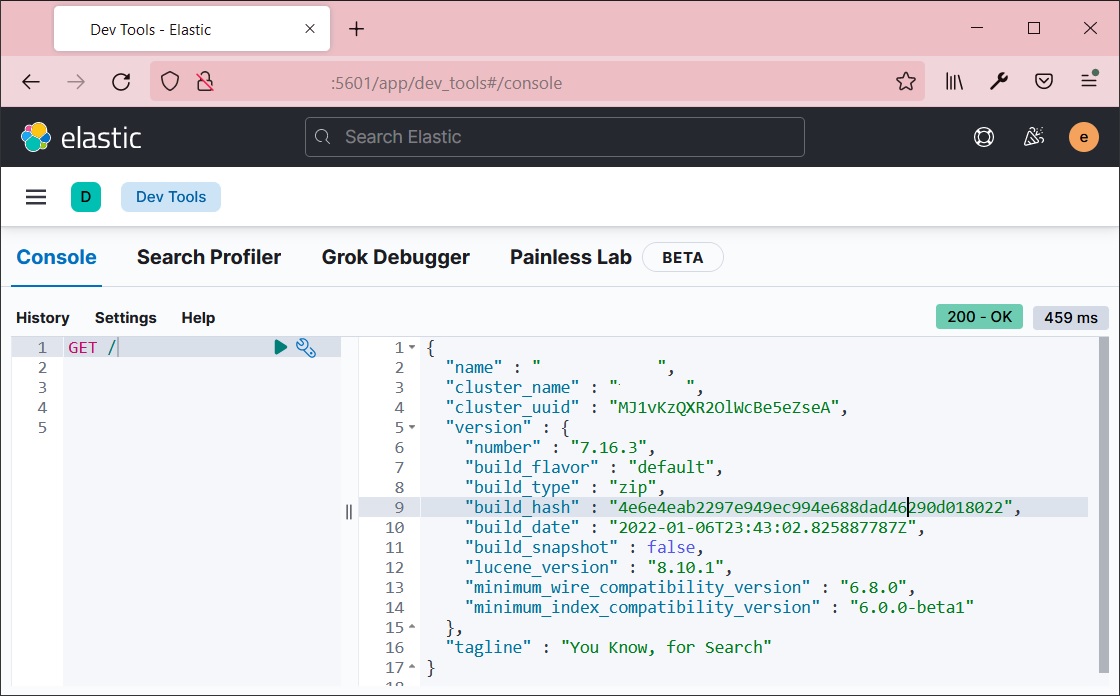This screenshot has height=696, width=1120.
Task: Open the help lifebuoy menu
Action: coord(984,137)
